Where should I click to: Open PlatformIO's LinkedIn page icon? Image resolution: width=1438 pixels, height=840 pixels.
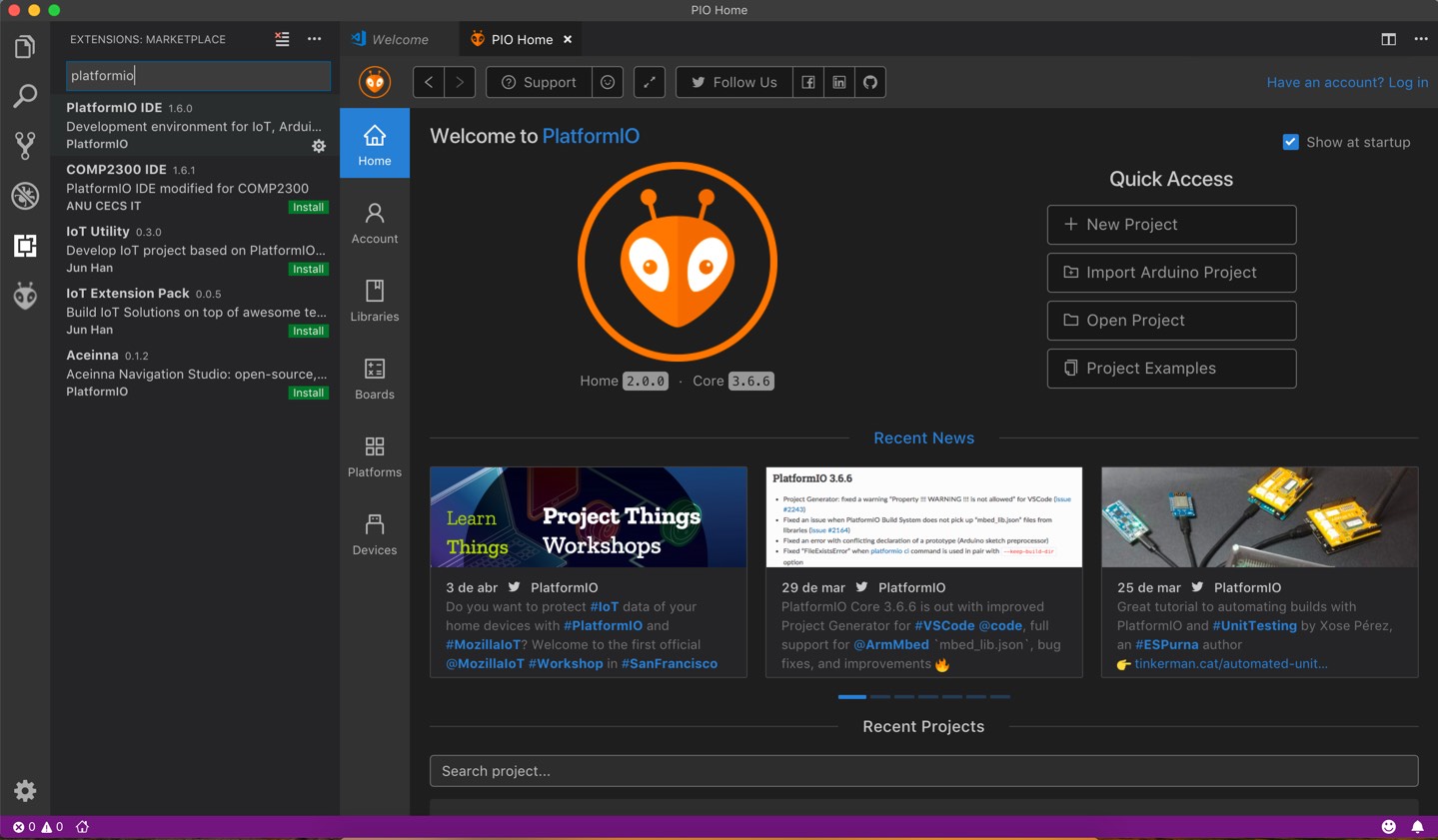pos(839,82)
